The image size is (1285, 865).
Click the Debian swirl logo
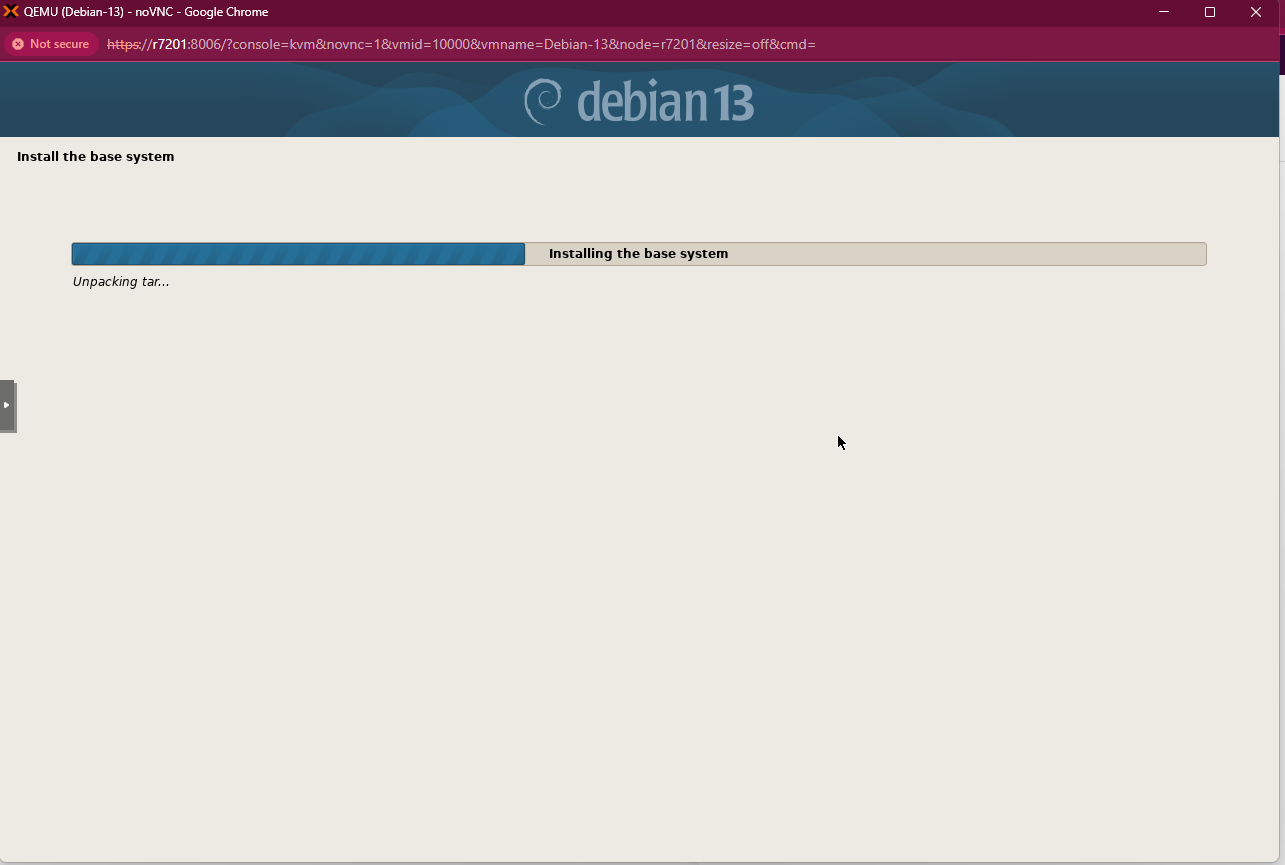[543, 101]
